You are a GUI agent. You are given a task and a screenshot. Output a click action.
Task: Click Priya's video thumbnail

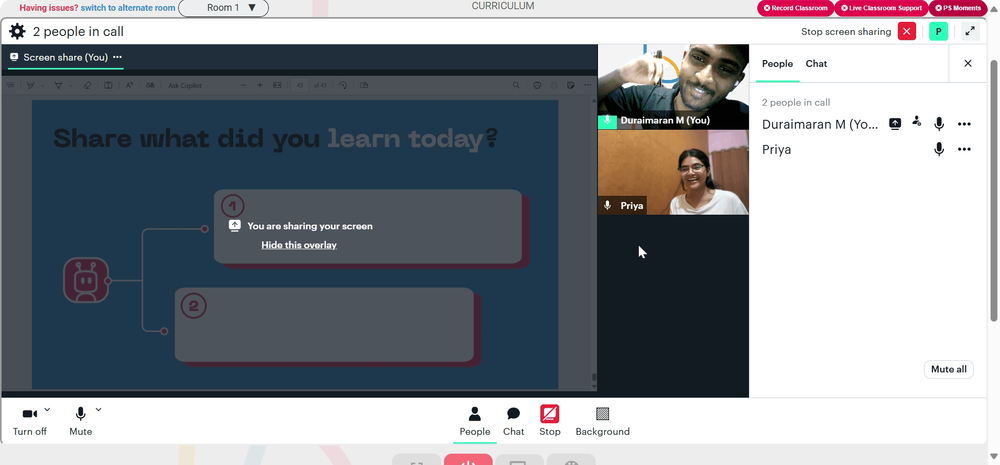673,172
